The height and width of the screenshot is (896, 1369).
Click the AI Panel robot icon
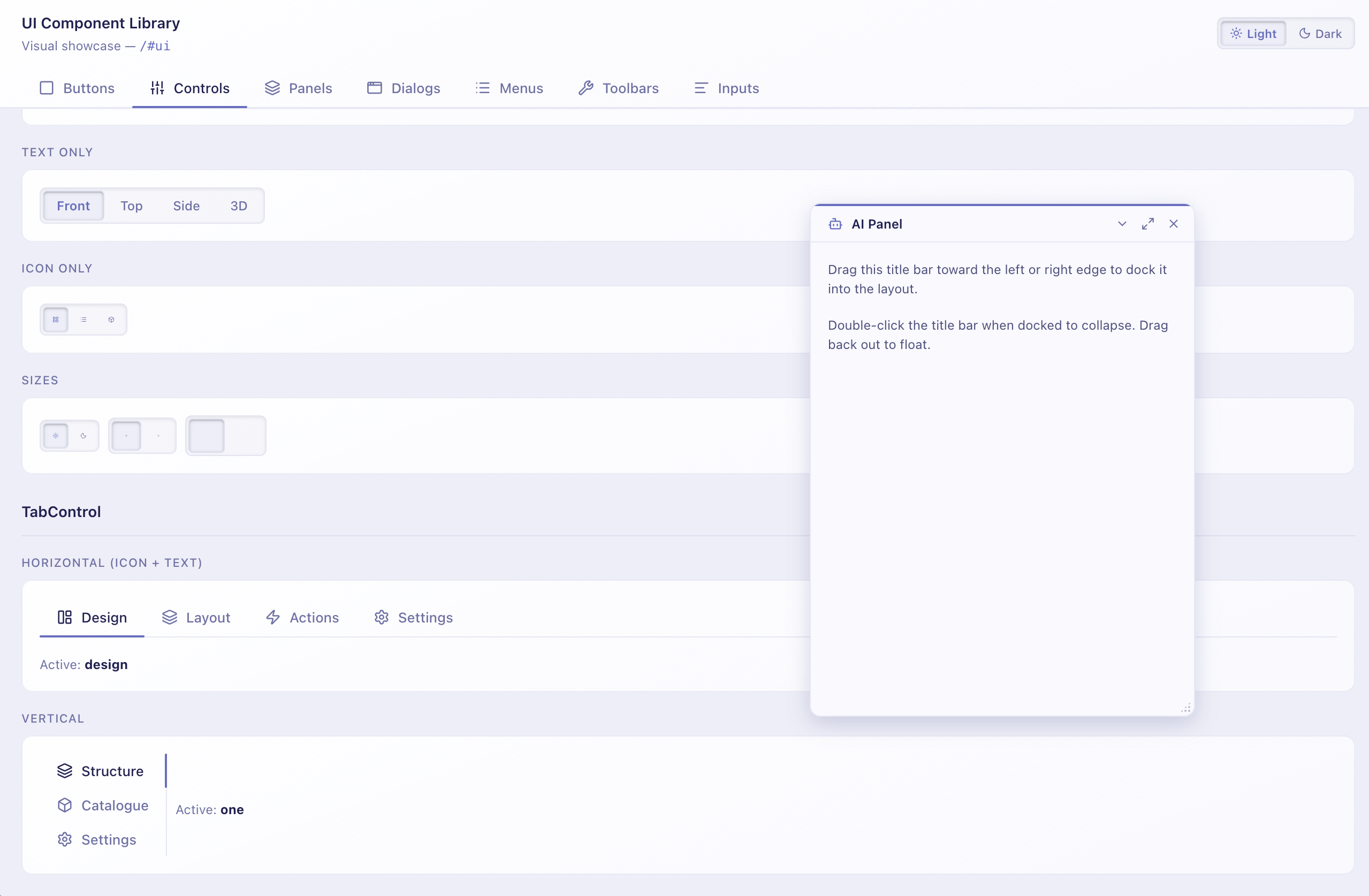835,224
